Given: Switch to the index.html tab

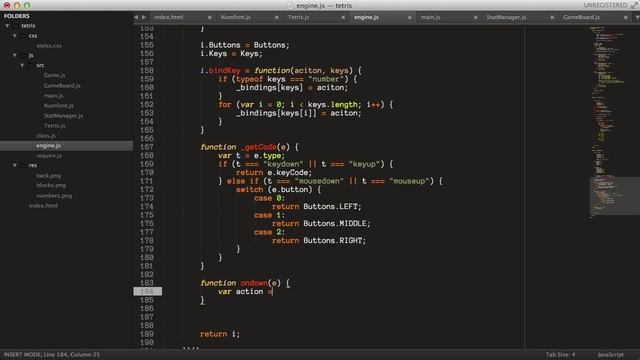Looking at the screenshot, I should tap(169, 17).
